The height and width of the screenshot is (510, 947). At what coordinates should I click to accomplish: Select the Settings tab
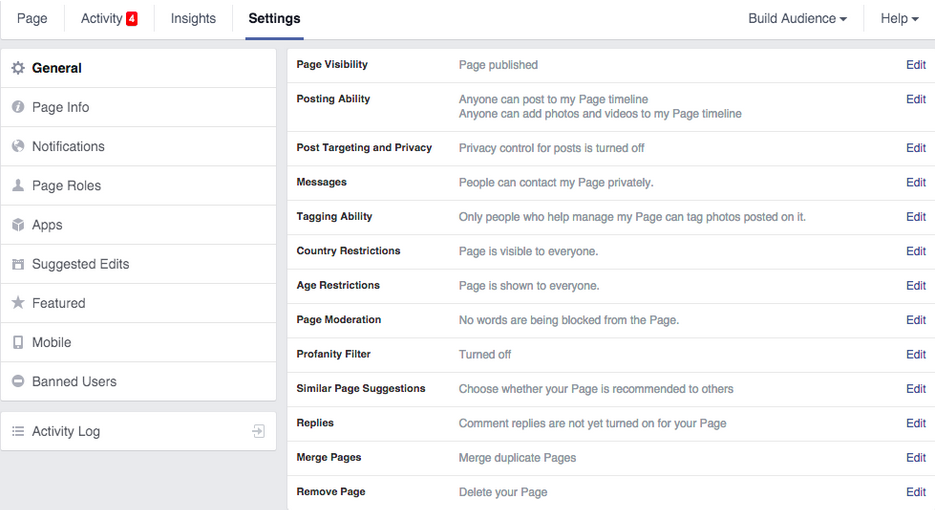point(274,19)
